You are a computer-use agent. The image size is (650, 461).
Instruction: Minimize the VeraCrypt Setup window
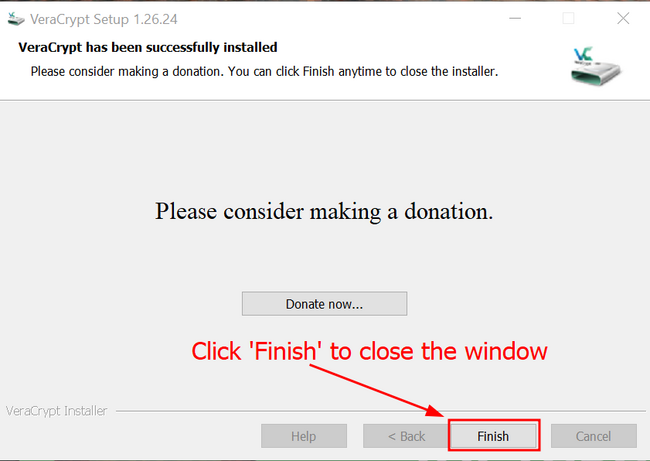tap(515, 19)
